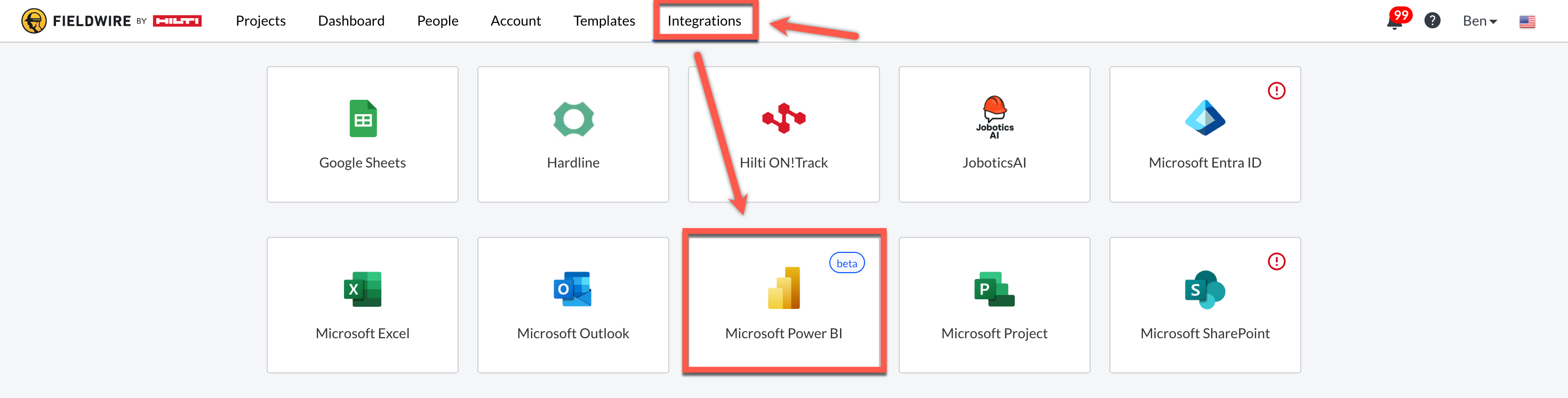Click the help question mark icon
1568x398 pixels.
coord(1431,21)
